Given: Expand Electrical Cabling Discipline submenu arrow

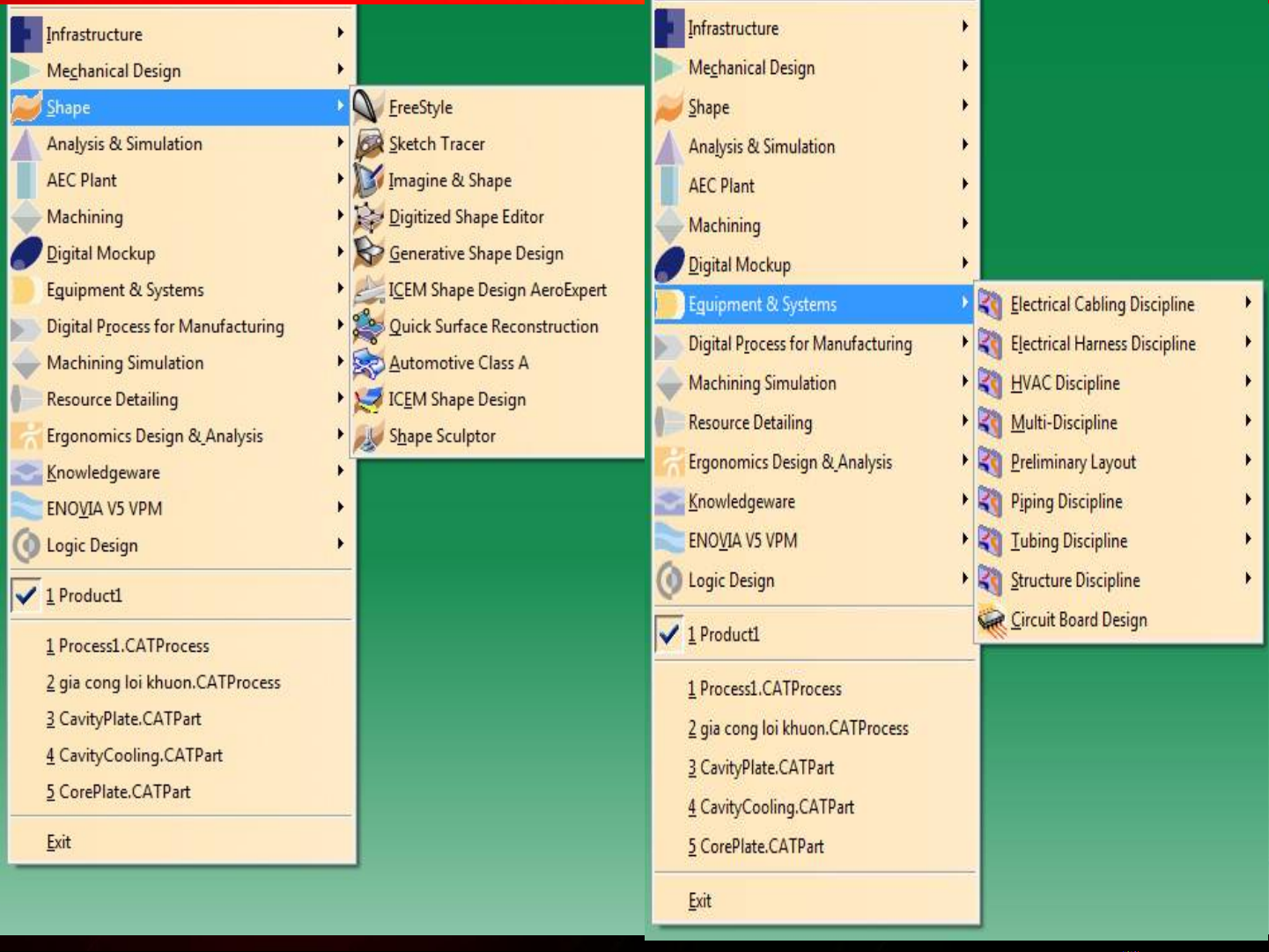Looking at the screenshot, I should [x=1248, y=303].
